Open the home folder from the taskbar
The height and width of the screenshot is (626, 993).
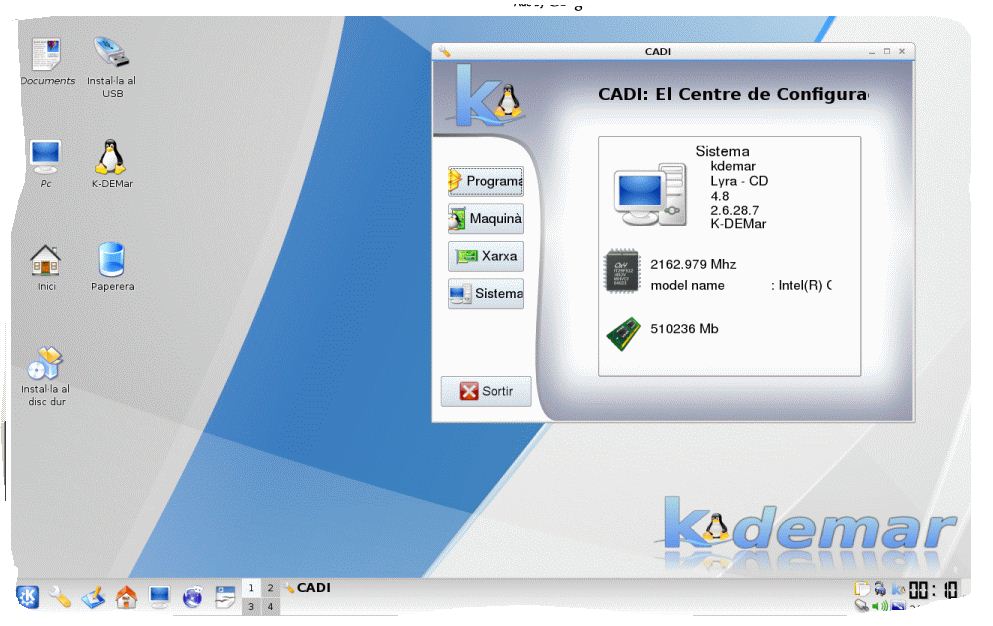[x=126, y=597]
